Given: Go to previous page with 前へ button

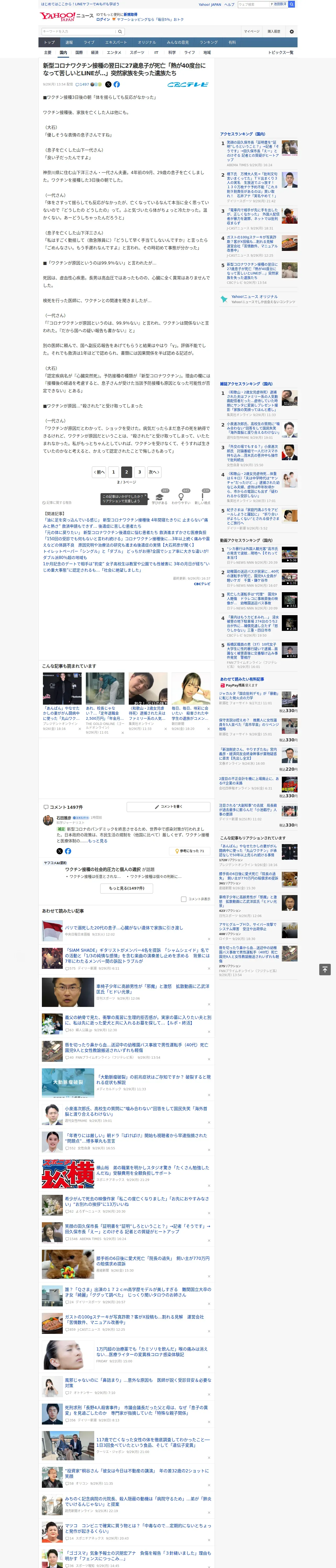Looking at the screenshot, I should 99,472.
